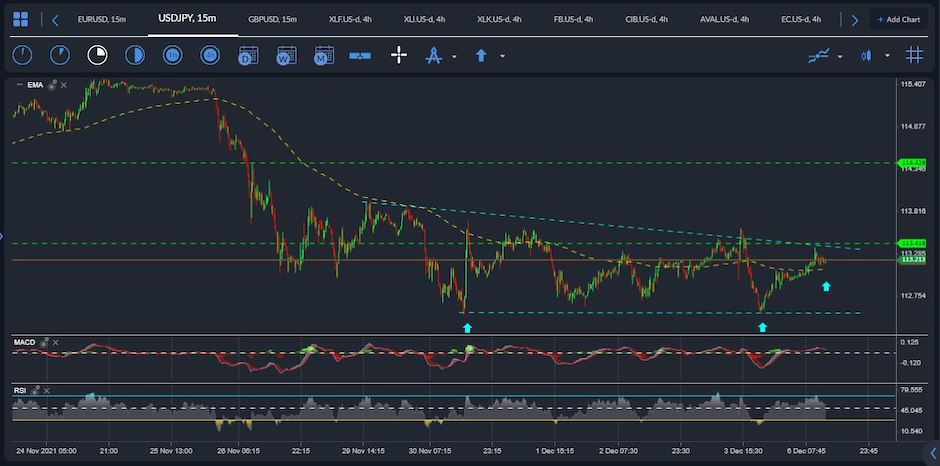Open RSI indicator settings gear
This screenshot has width=940, height=466.
point(37,390)
